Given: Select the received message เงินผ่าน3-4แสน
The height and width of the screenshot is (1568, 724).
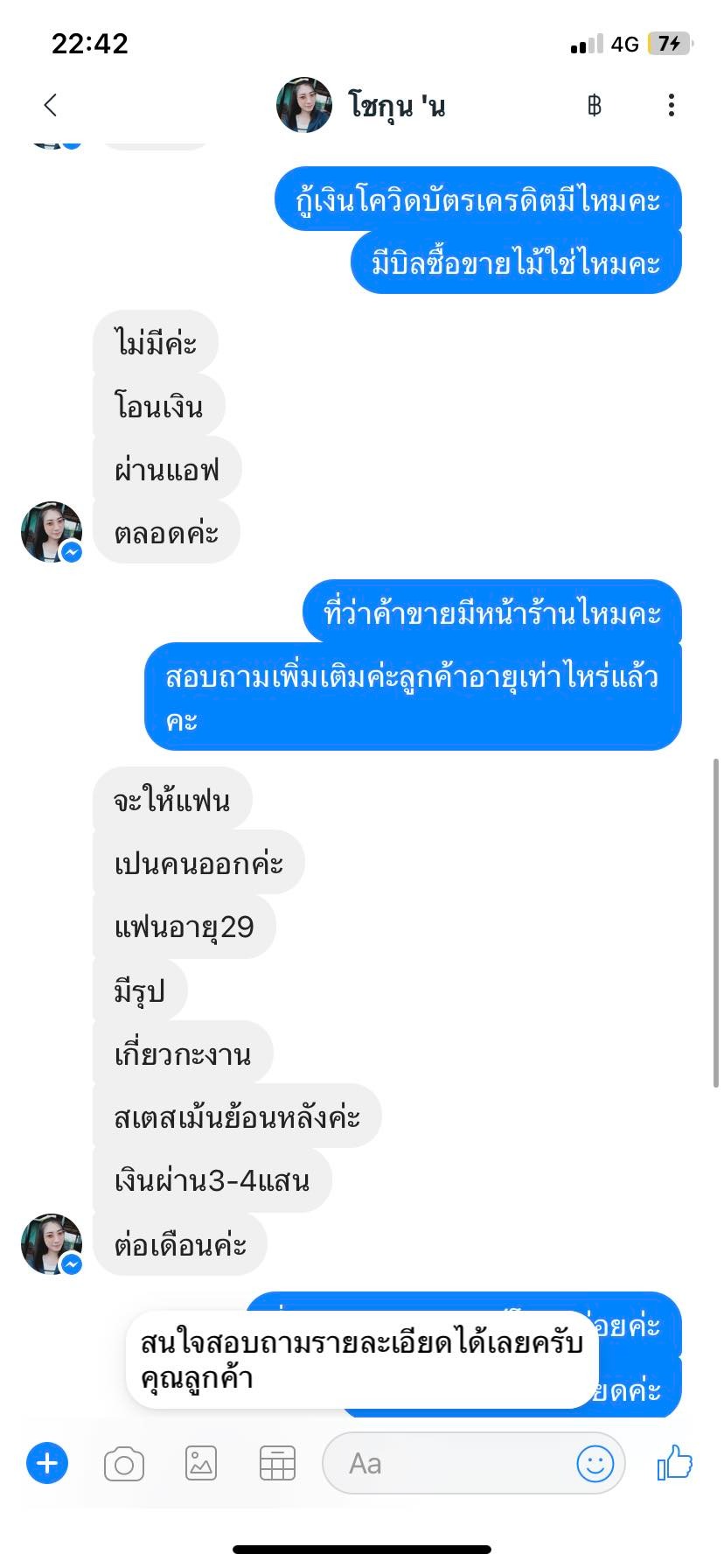Looking at the screenshot, I should [x=212, y=1180].
